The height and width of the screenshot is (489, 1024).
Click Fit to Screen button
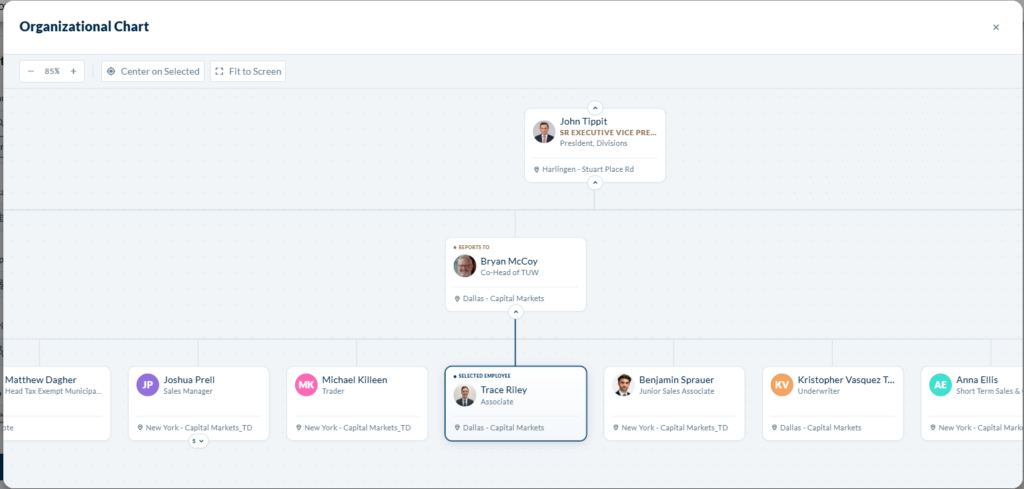coord(248,71)
